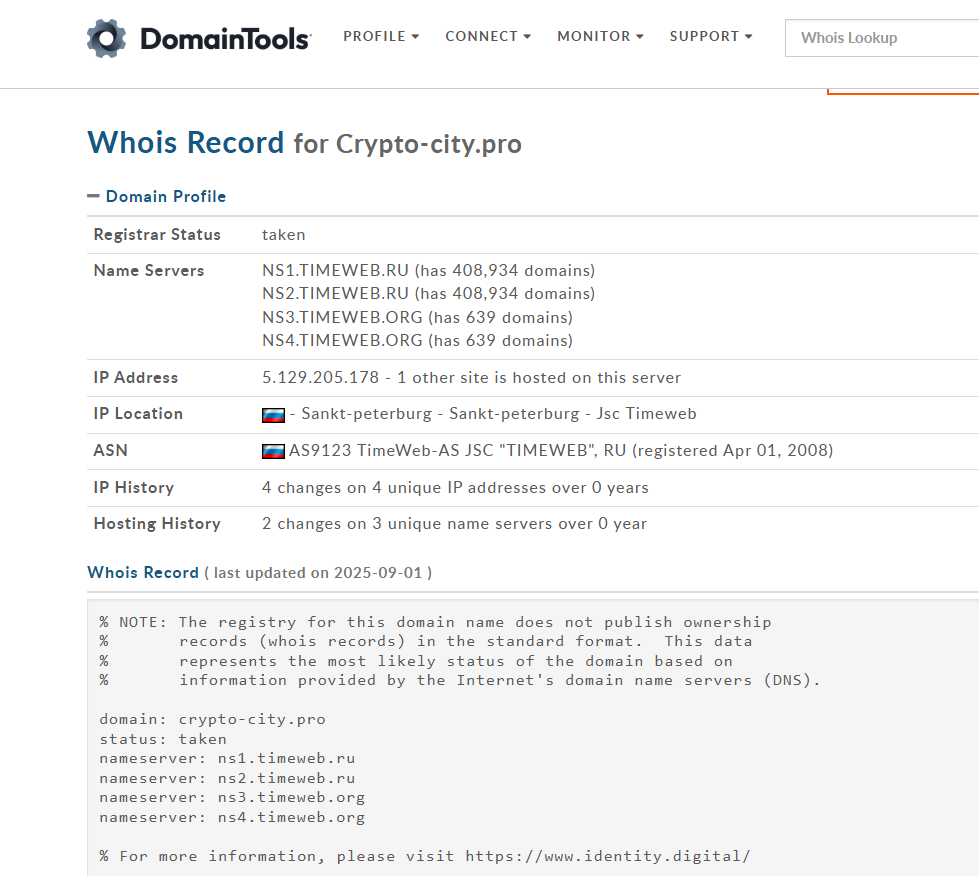The image size is (979, 876).
Task: Open the DomainTools wordmark home link
Action: click(225, 39)
